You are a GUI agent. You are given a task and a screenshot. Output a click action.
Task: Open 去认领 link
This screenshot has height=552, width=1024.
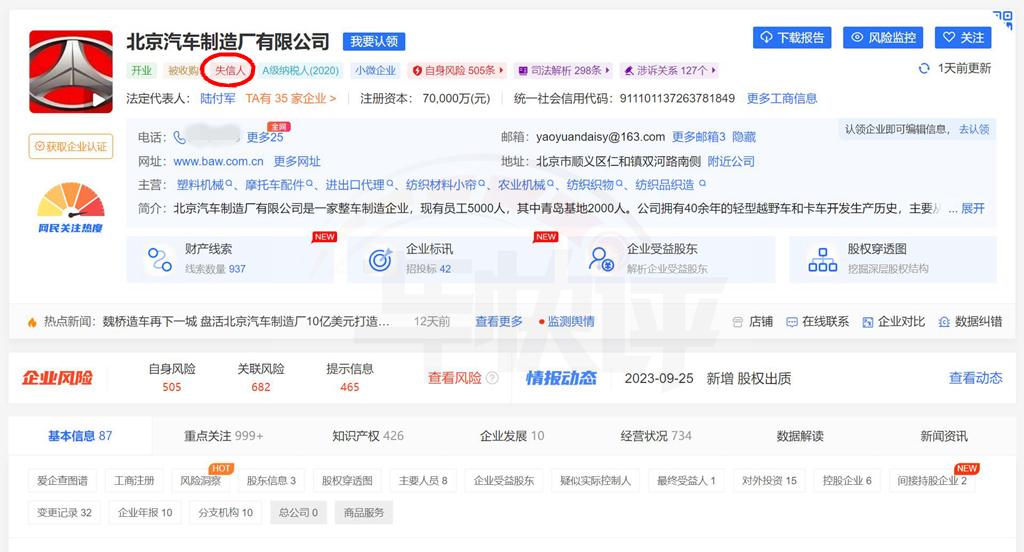click(x=974, y=129)
